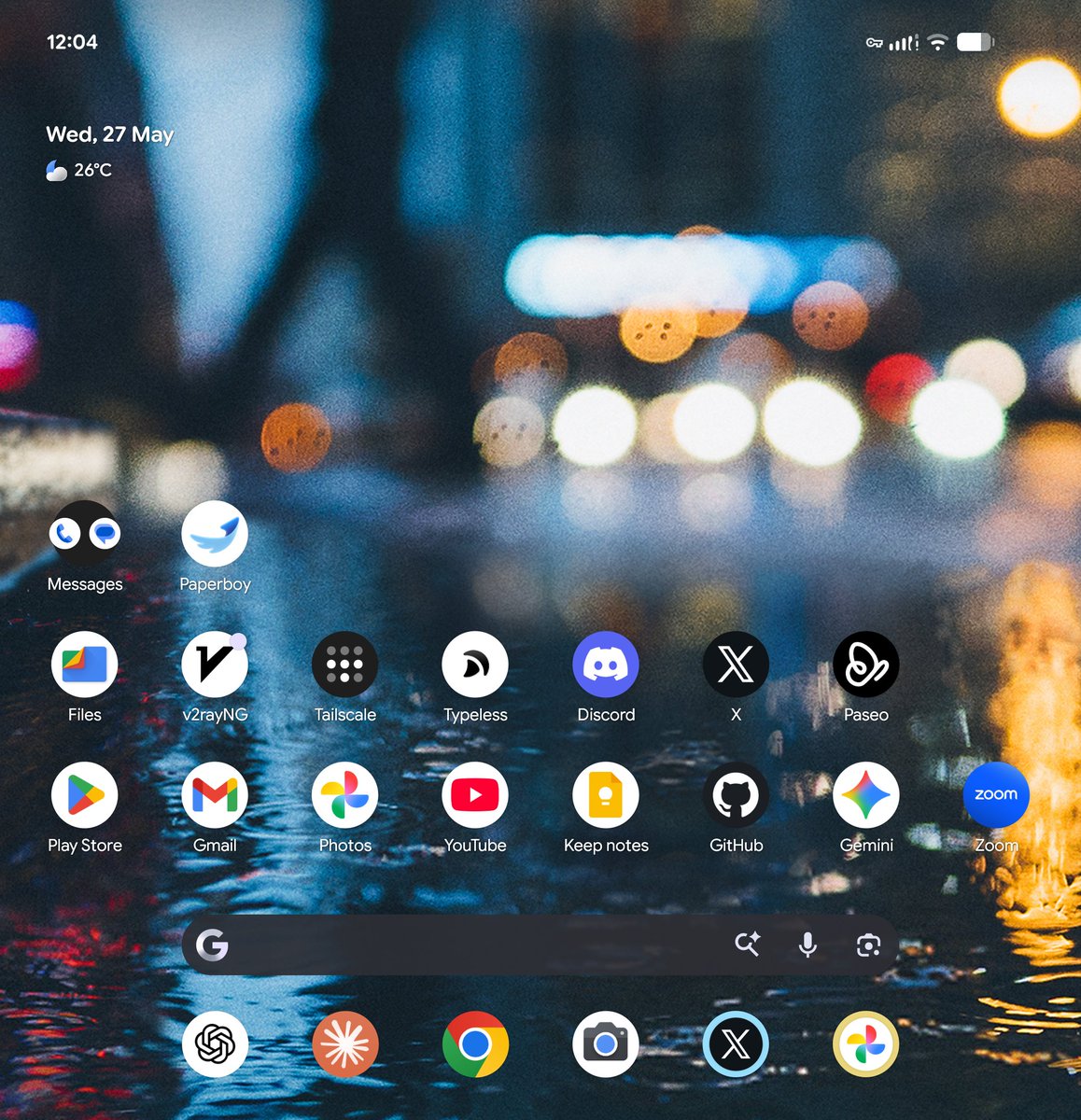Image resolution: width=1081 pixels, height=1120 pixels.
Task: Open the Tailscale app
Action: point(345,665)
